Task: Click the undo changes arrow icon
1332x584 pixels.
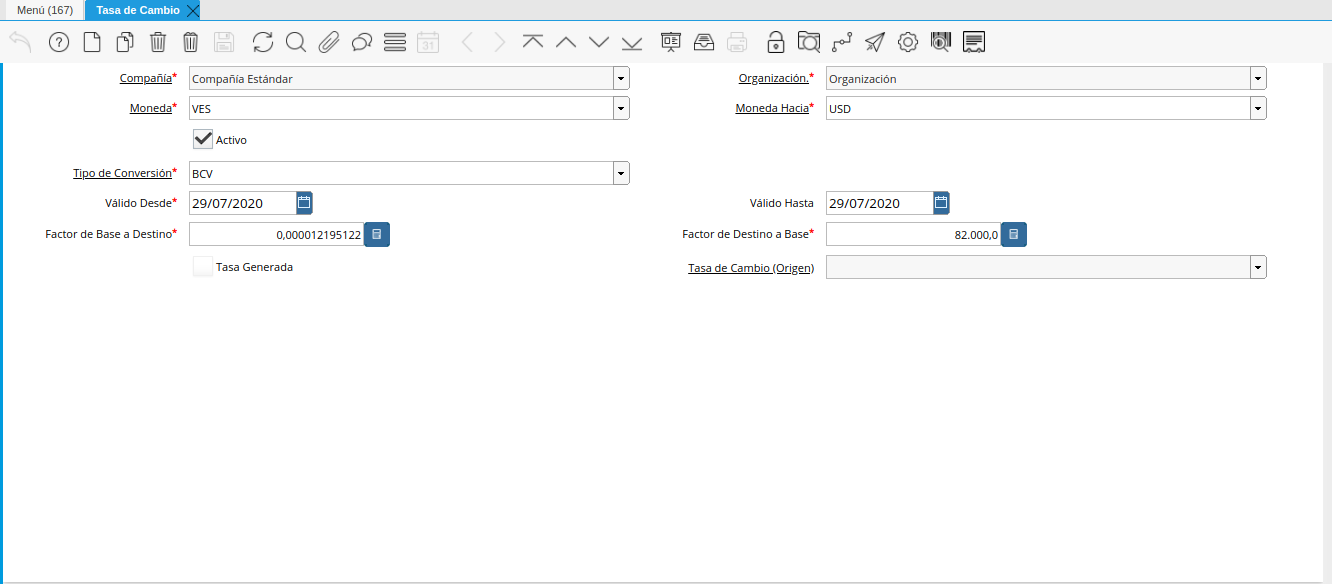Action: tap(21, 42)
